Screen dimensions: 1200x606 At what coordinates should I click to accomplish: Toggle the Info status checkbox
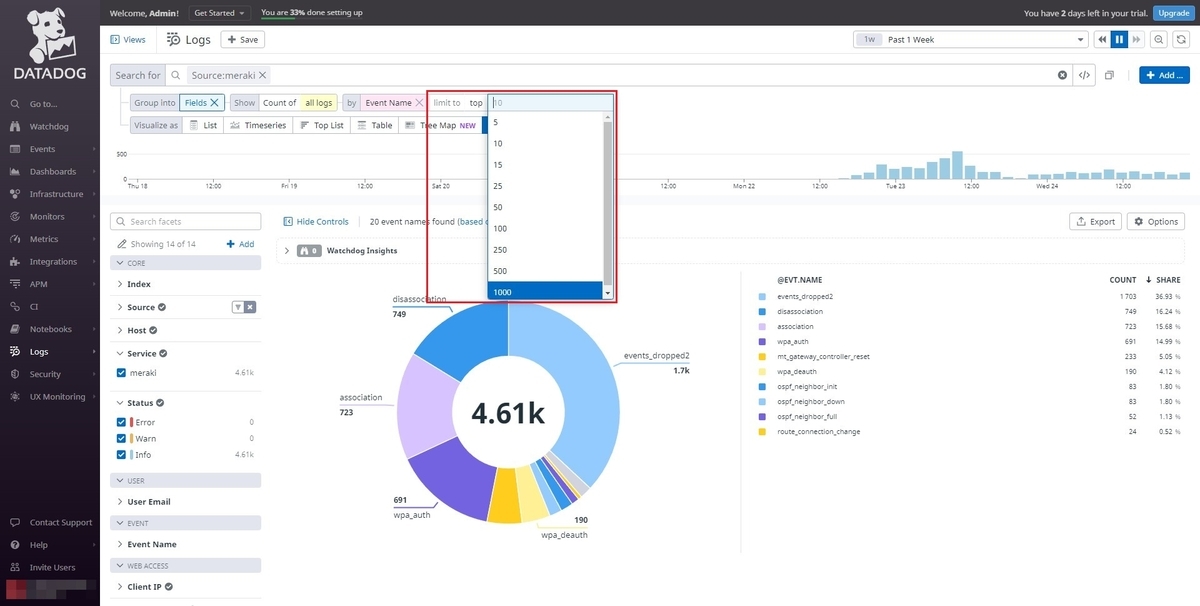pyautogui.click(x=122, y=454)
